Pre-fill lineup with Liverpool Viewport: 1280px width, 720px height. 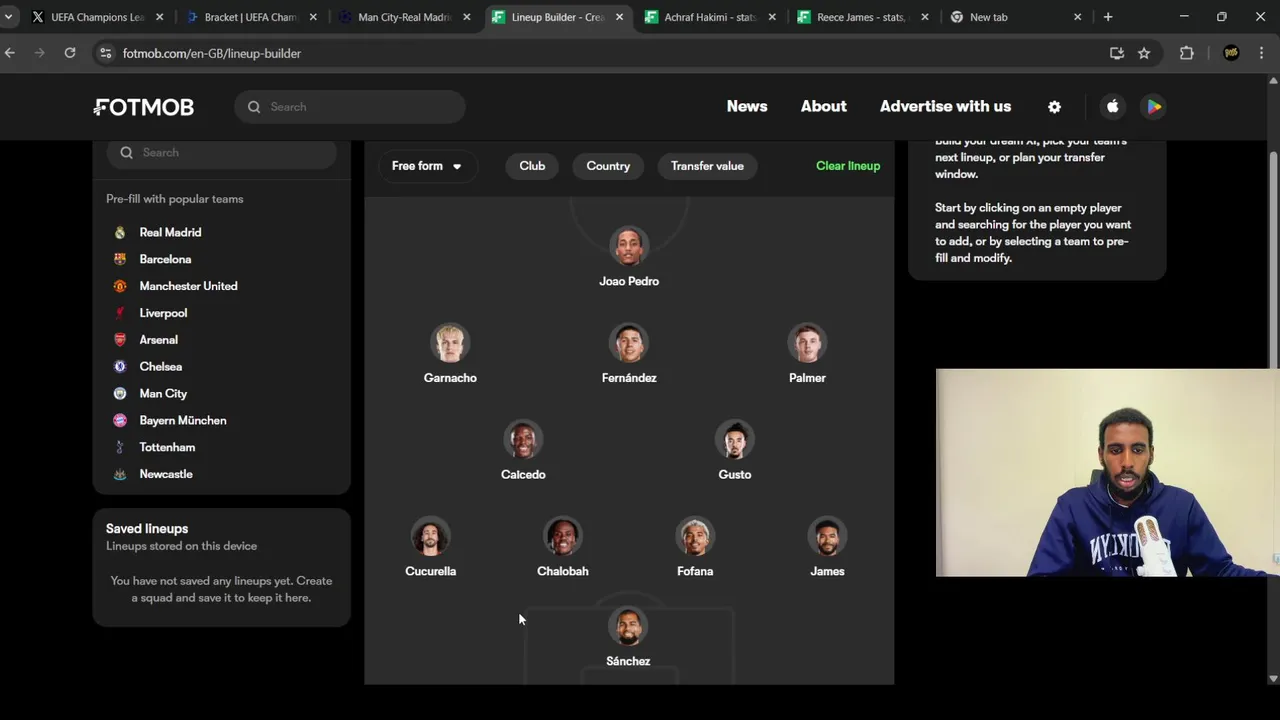(x=164, y=313)
